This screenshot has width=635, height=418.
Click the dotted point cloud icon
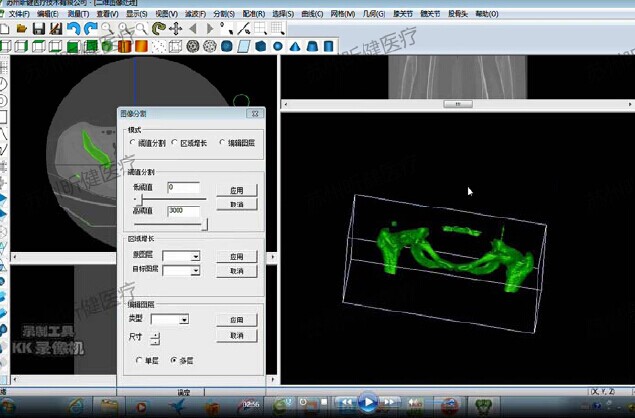(x=158, y=46)
